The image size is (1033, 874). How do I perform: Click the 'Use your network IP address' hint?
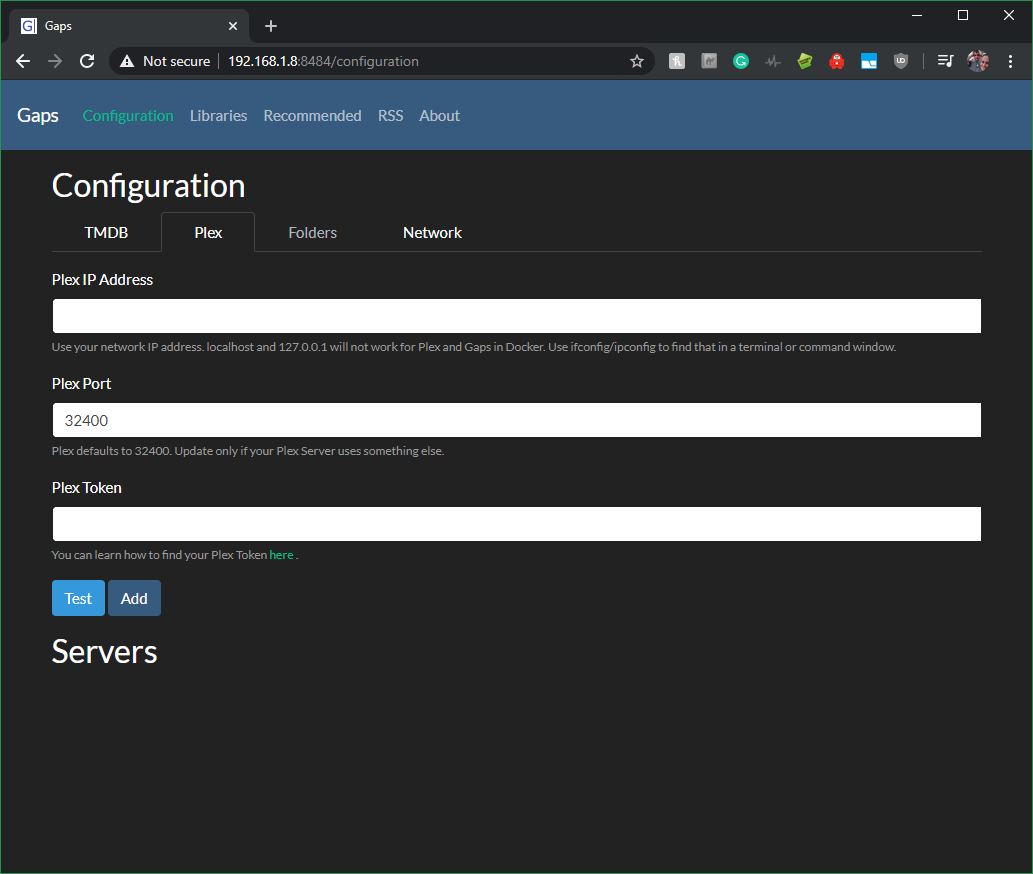pyautogui.click(x=474, y=347)
